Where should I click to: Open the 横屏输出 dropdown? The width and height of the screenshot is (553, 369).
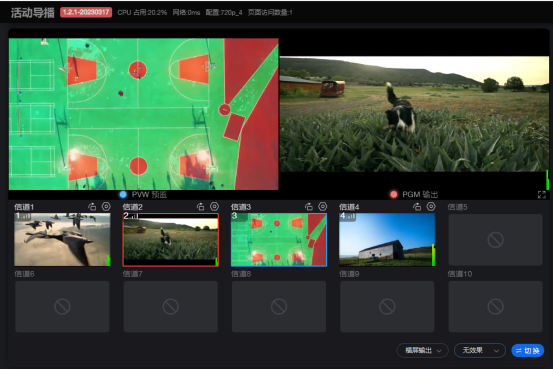click(x=423, y=350)
